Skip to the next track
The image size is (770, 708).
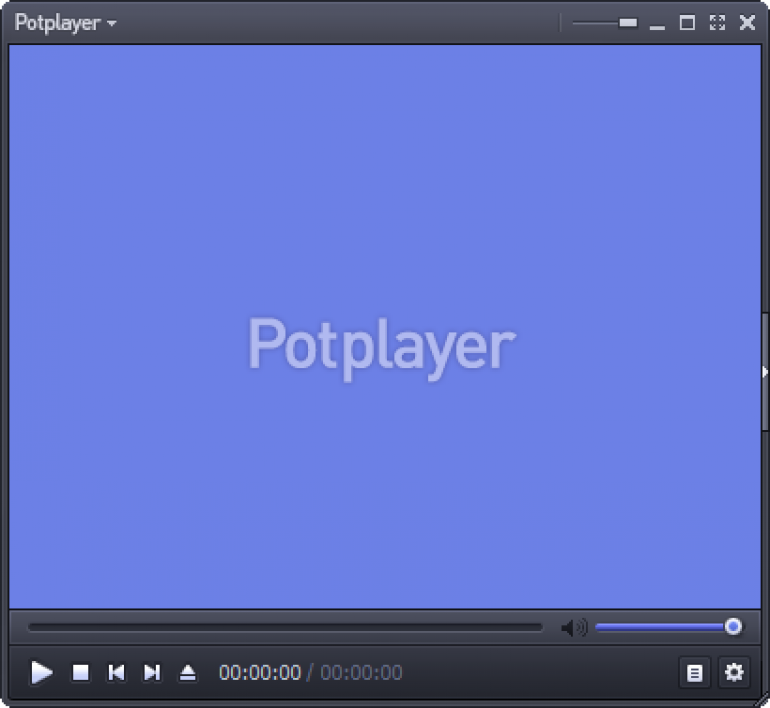[x=152, y=672]
